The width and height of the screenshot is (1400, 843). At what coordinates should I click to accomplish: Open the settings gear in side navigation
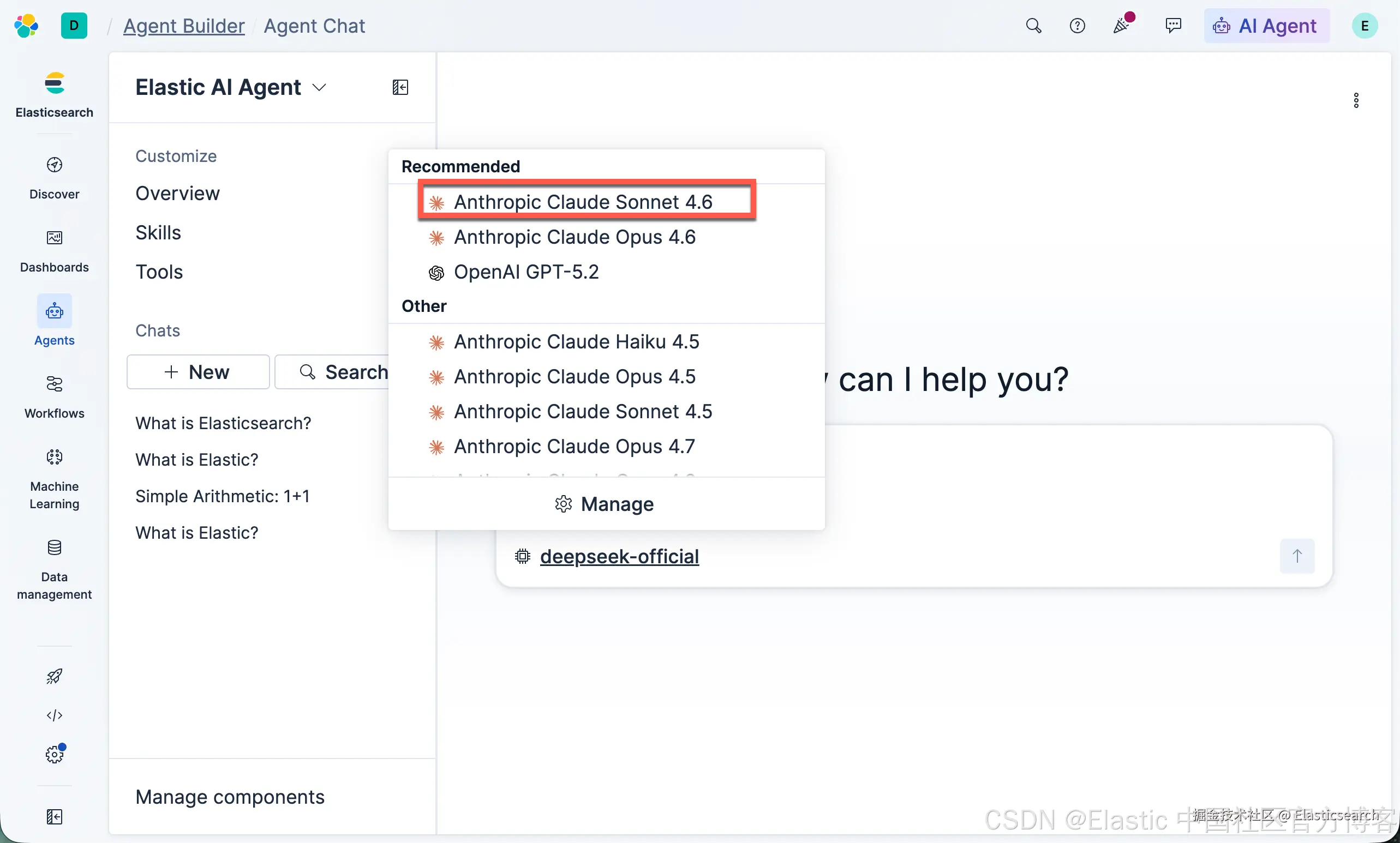coord(55,754)
